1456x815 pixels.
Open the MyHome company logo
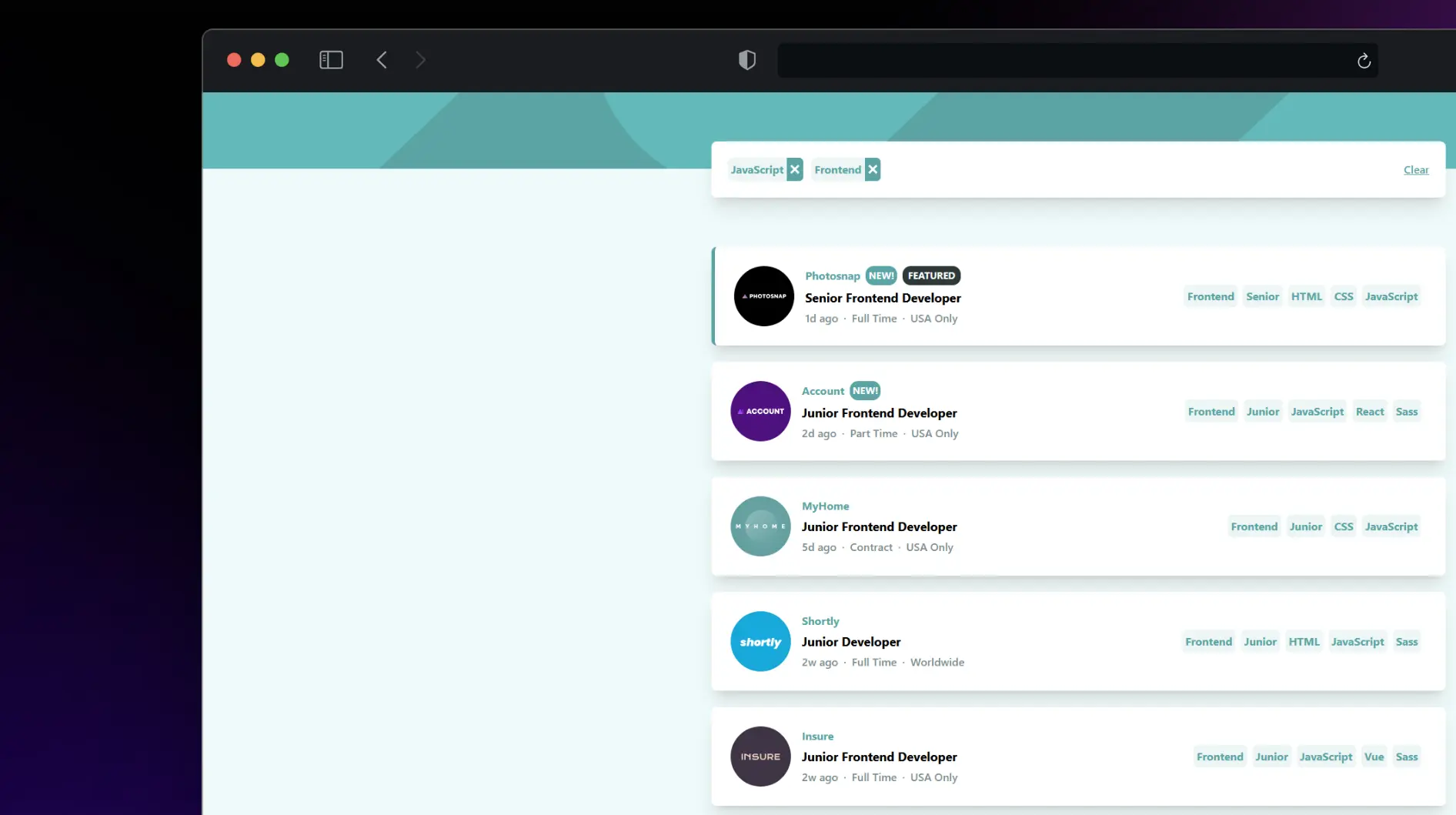pyautogui.click(x=760, y=526)
